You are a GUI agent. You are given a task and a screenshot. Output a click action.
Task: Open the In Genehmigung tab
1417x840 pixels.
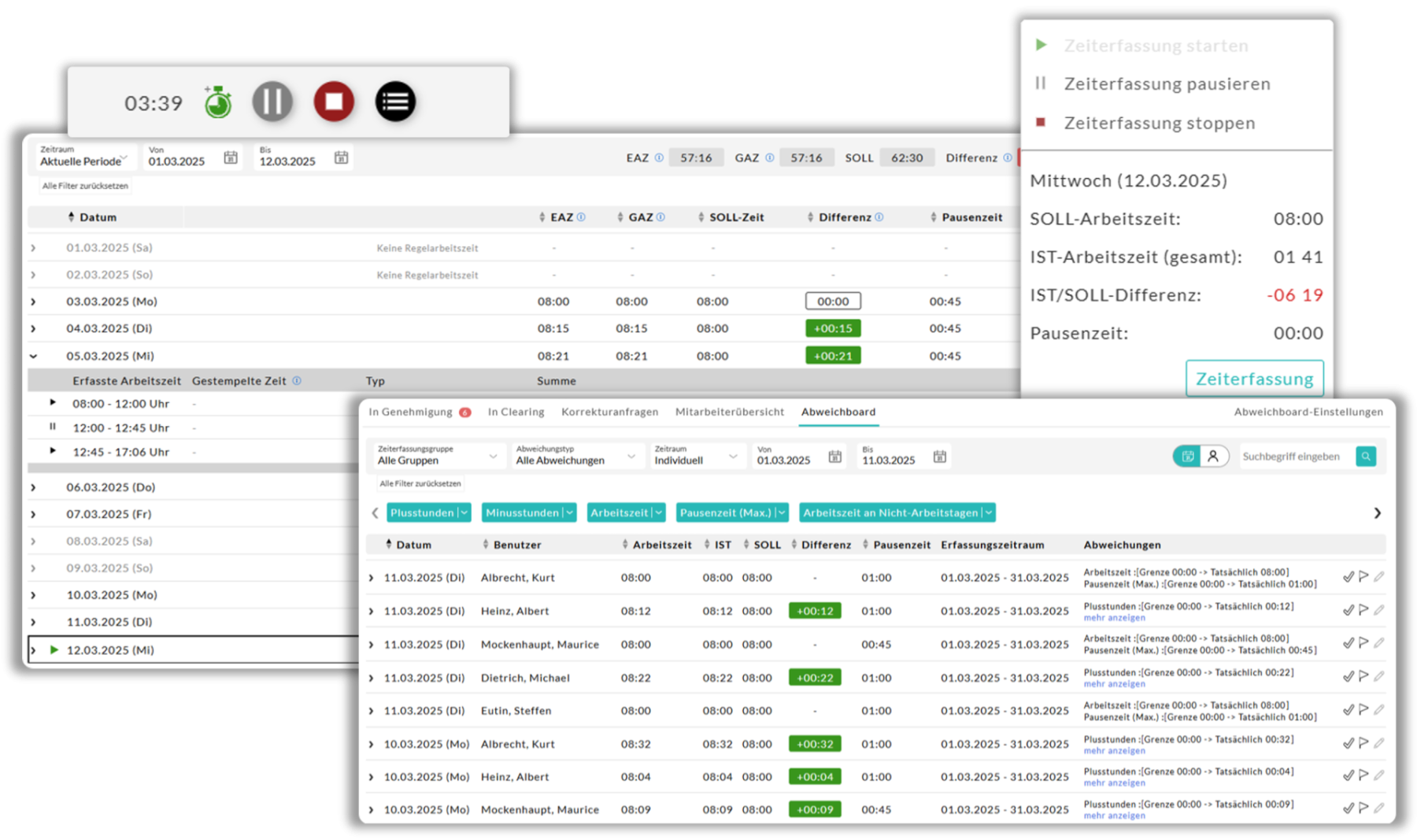click(411, 412)
